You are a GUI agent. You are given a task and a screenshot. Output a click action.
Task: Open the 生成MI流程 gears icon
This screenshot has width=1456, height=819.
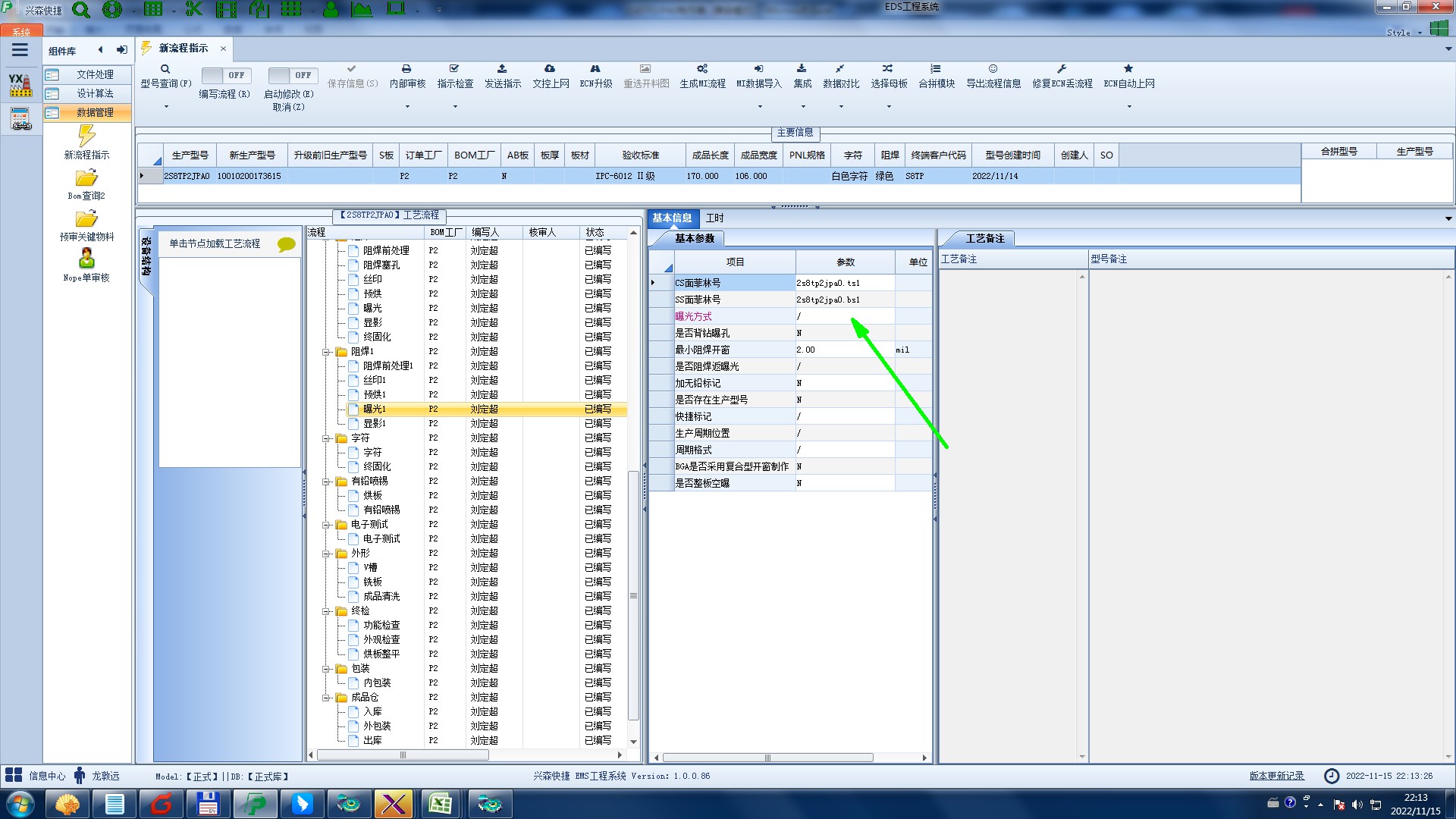pos(702,69)
